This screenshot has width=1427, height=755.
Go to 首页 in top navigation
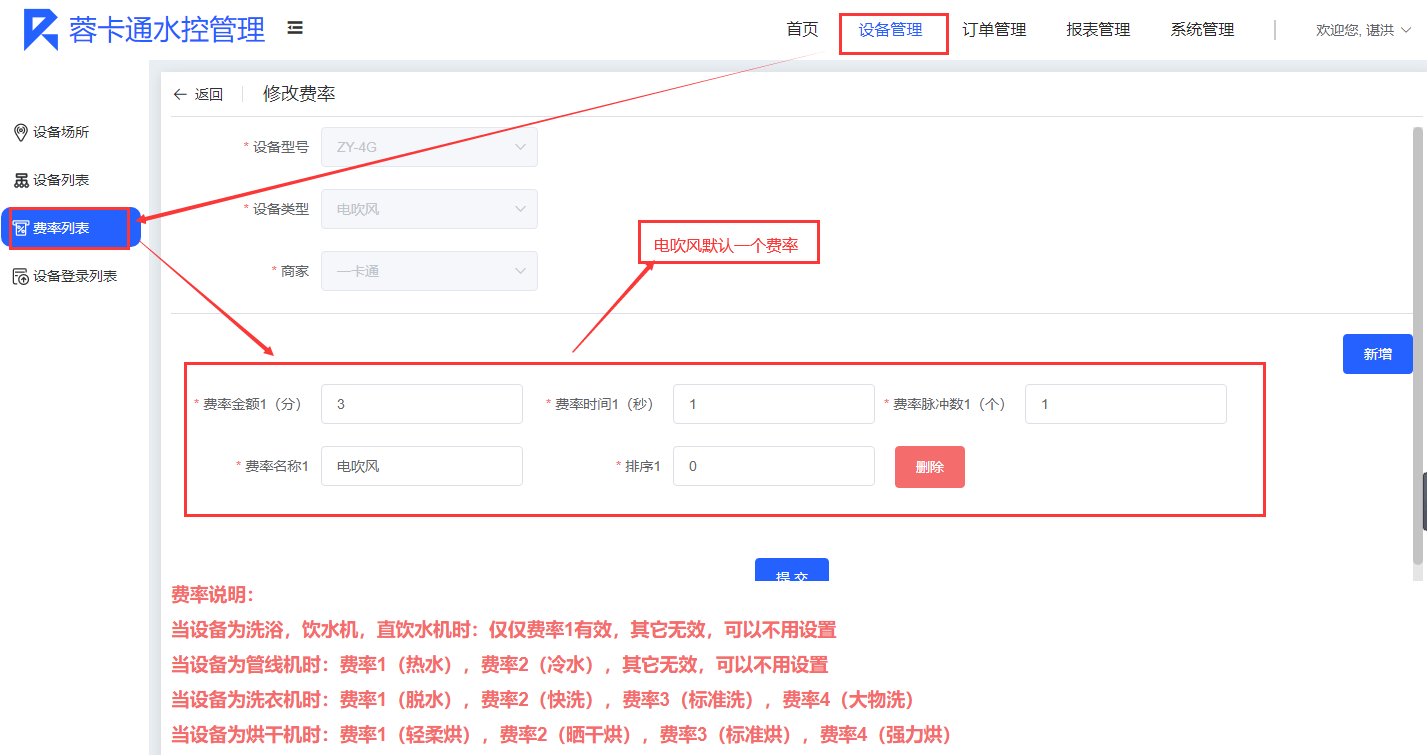pos(802,30)
